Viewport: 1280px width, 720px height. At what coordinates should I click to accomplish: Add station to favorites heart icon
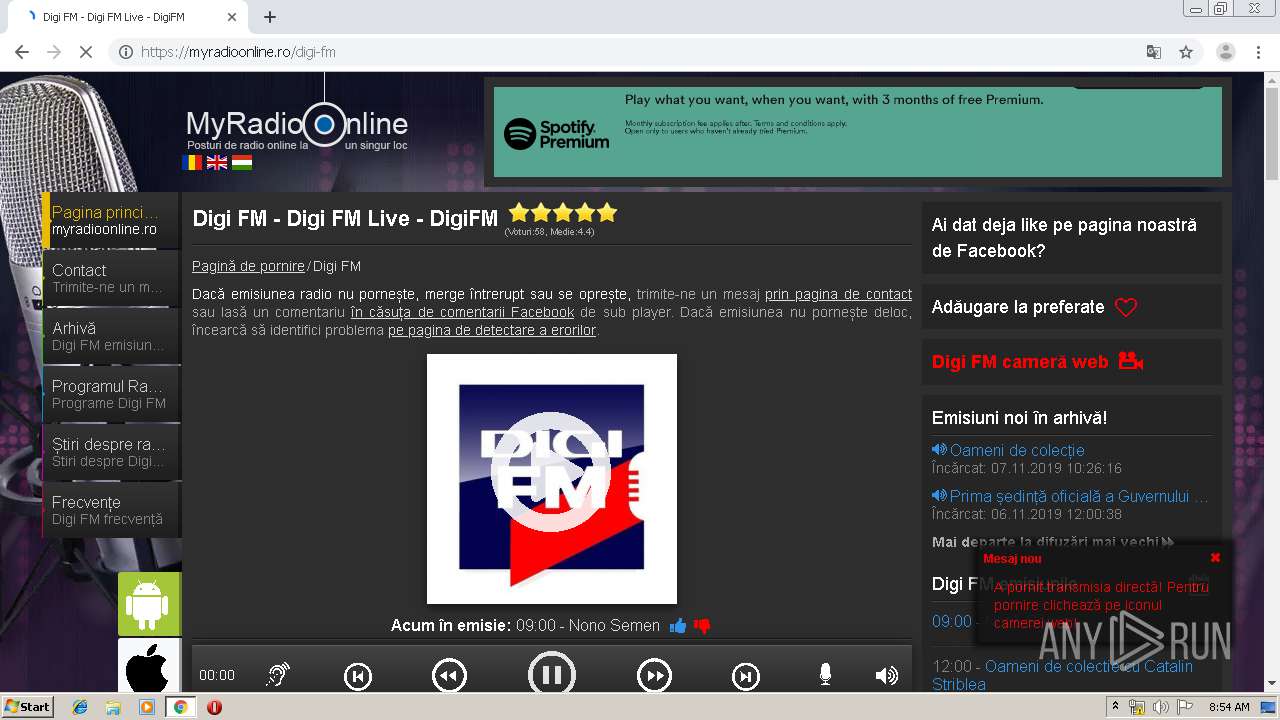tap(1126, 308)
